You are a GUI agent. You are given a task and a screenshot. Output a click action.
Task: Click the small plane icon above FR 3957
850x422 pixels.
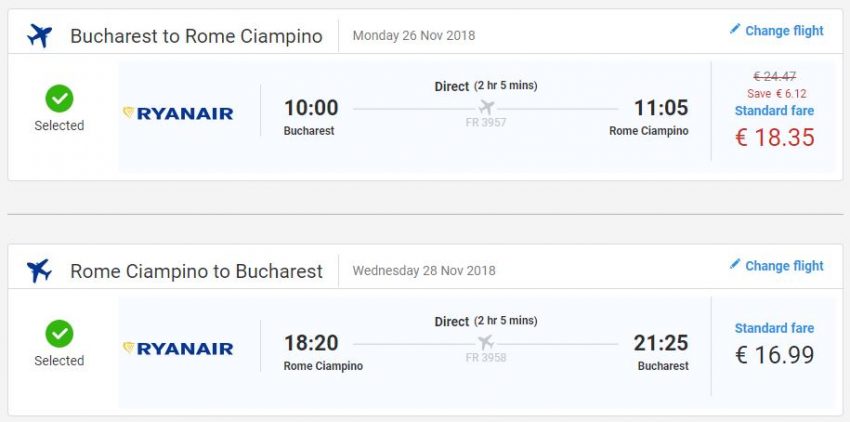click(486, 107)
